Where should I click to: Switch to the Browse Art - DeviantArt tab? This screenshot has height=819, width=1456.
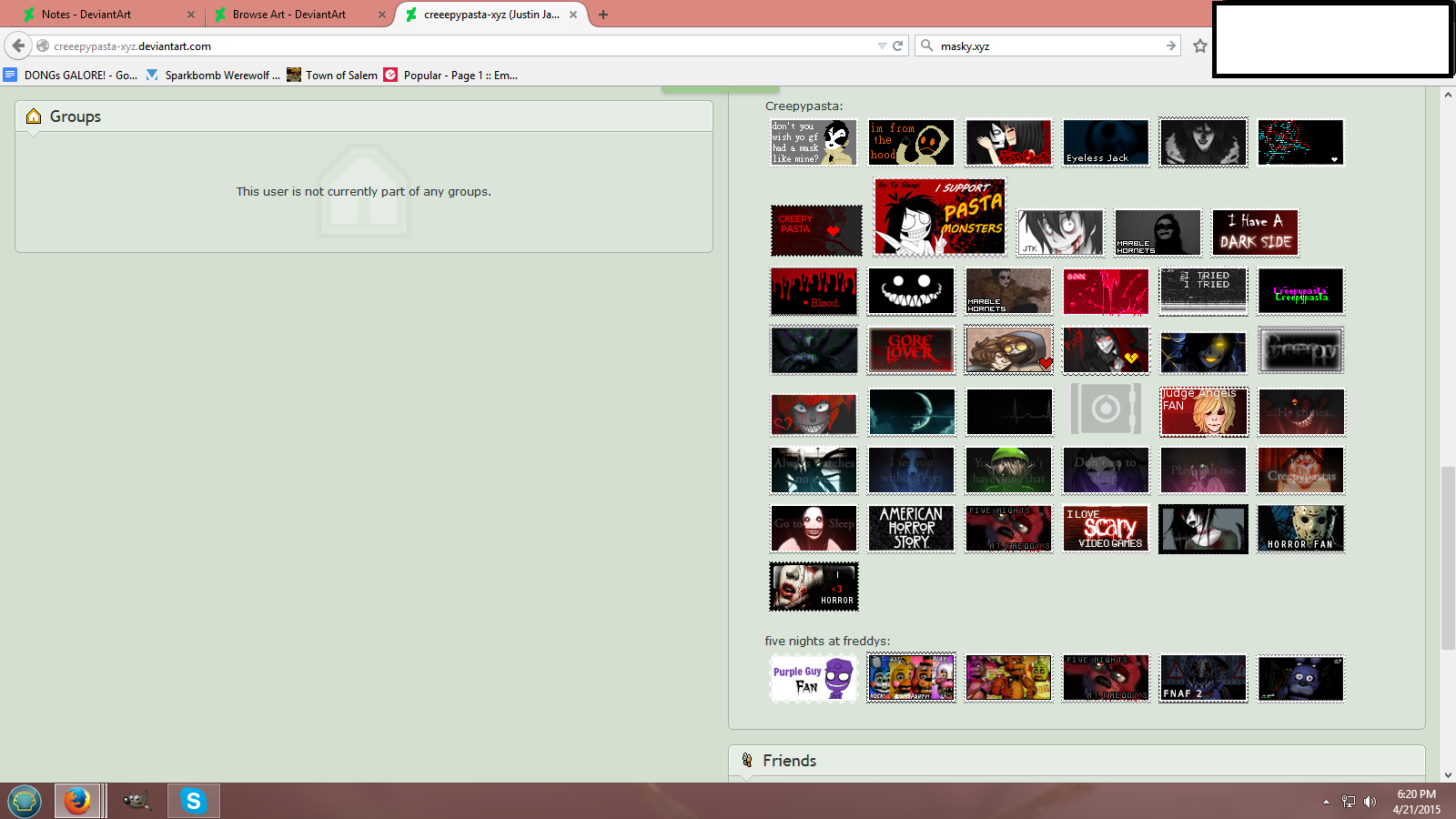tap(288, 15)
